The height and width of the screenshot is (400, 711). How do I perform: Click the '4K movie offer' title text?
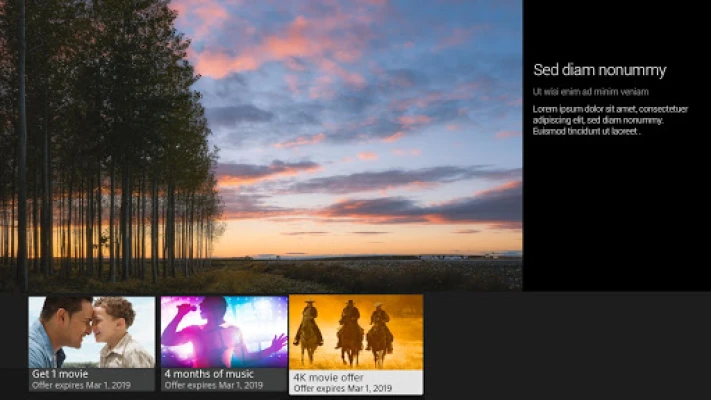pos(328,377)
